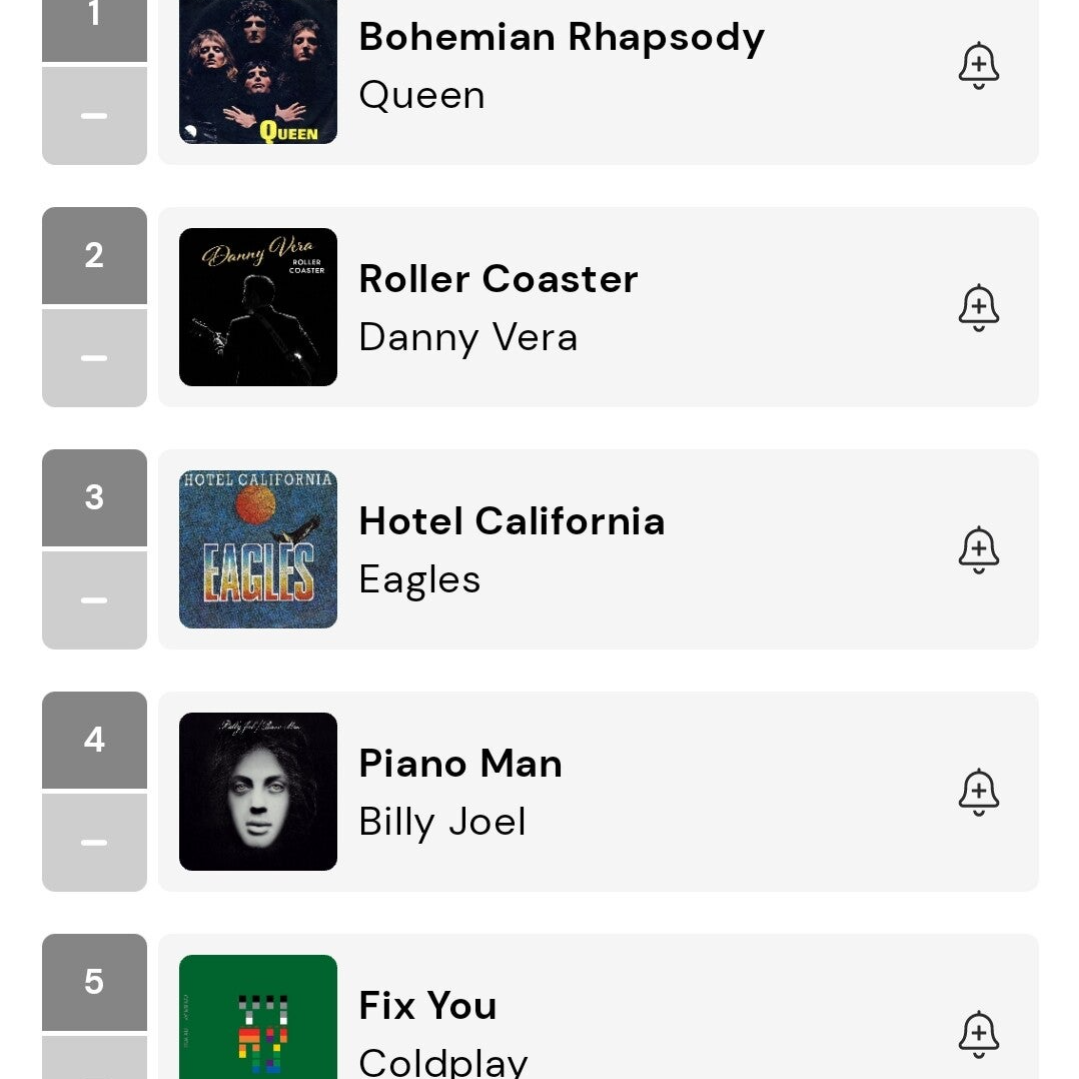Open the Eagles Hotel California album artwork
The width and height of the screenshot is (1079, 1079).
[258, 549]
